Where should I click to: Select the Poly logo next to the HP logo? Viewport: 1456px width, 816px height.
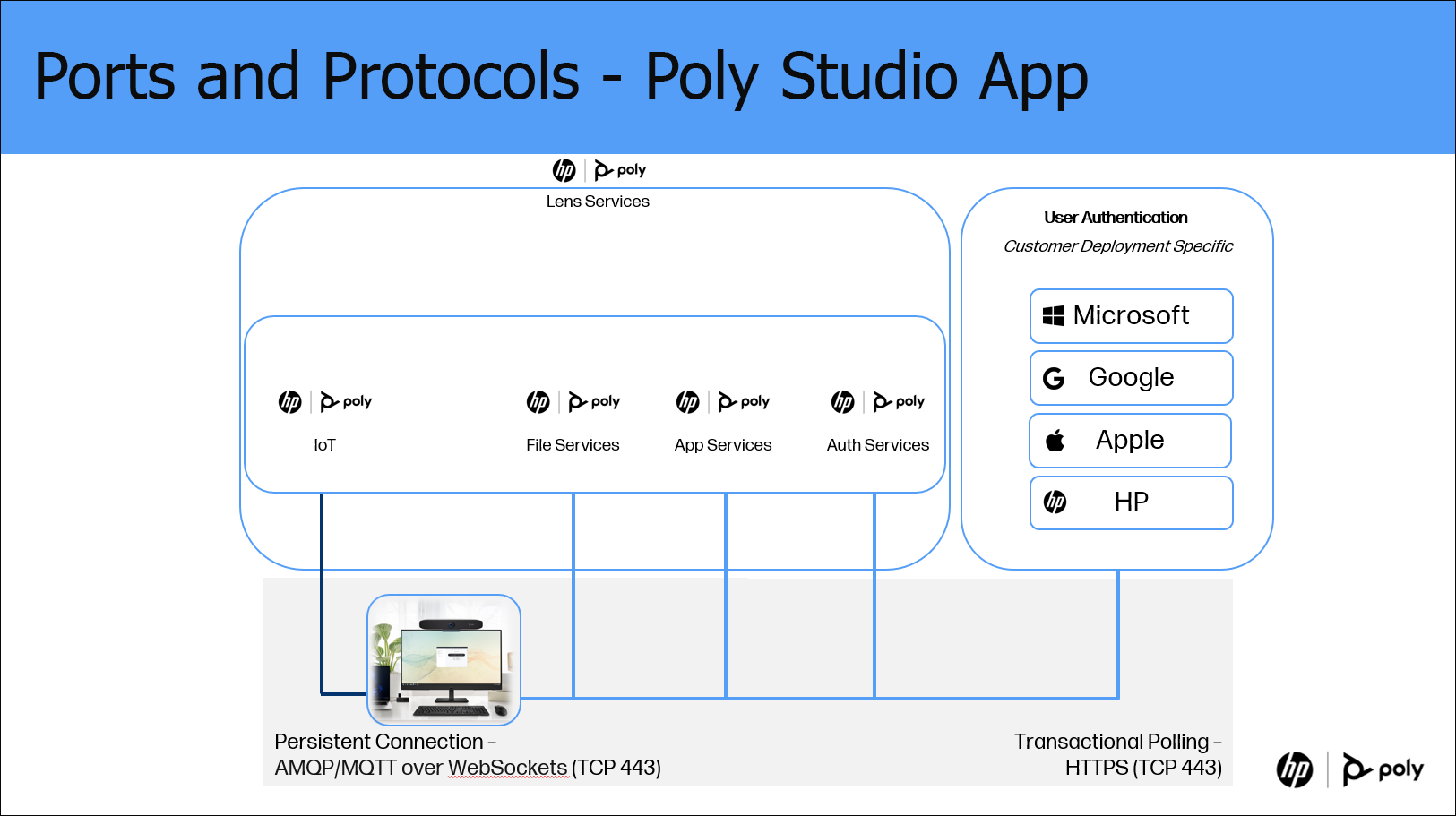tap(619, 169)
